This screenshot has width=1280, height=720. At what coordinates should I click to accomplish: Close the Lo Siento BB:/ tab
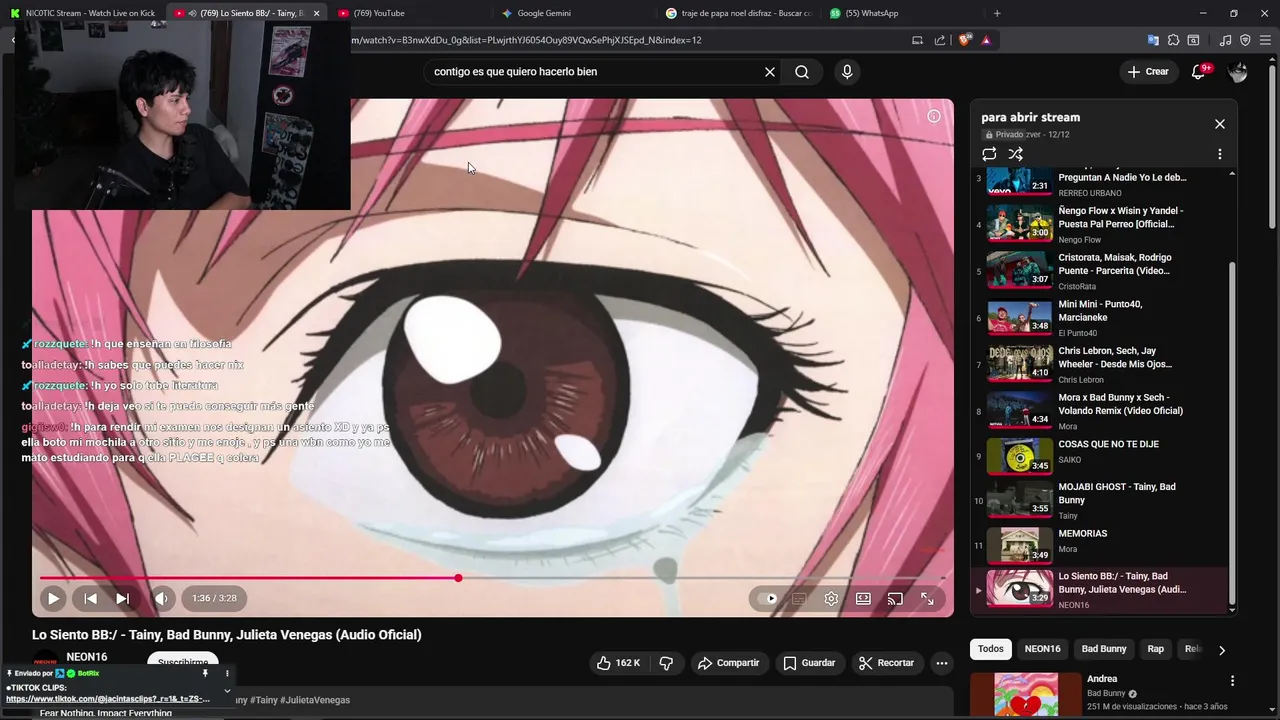316,13
